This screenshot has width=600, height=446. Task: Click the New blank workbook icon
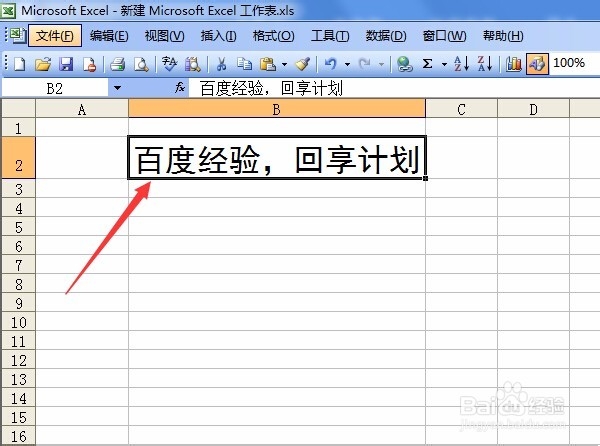click(20, 63)
